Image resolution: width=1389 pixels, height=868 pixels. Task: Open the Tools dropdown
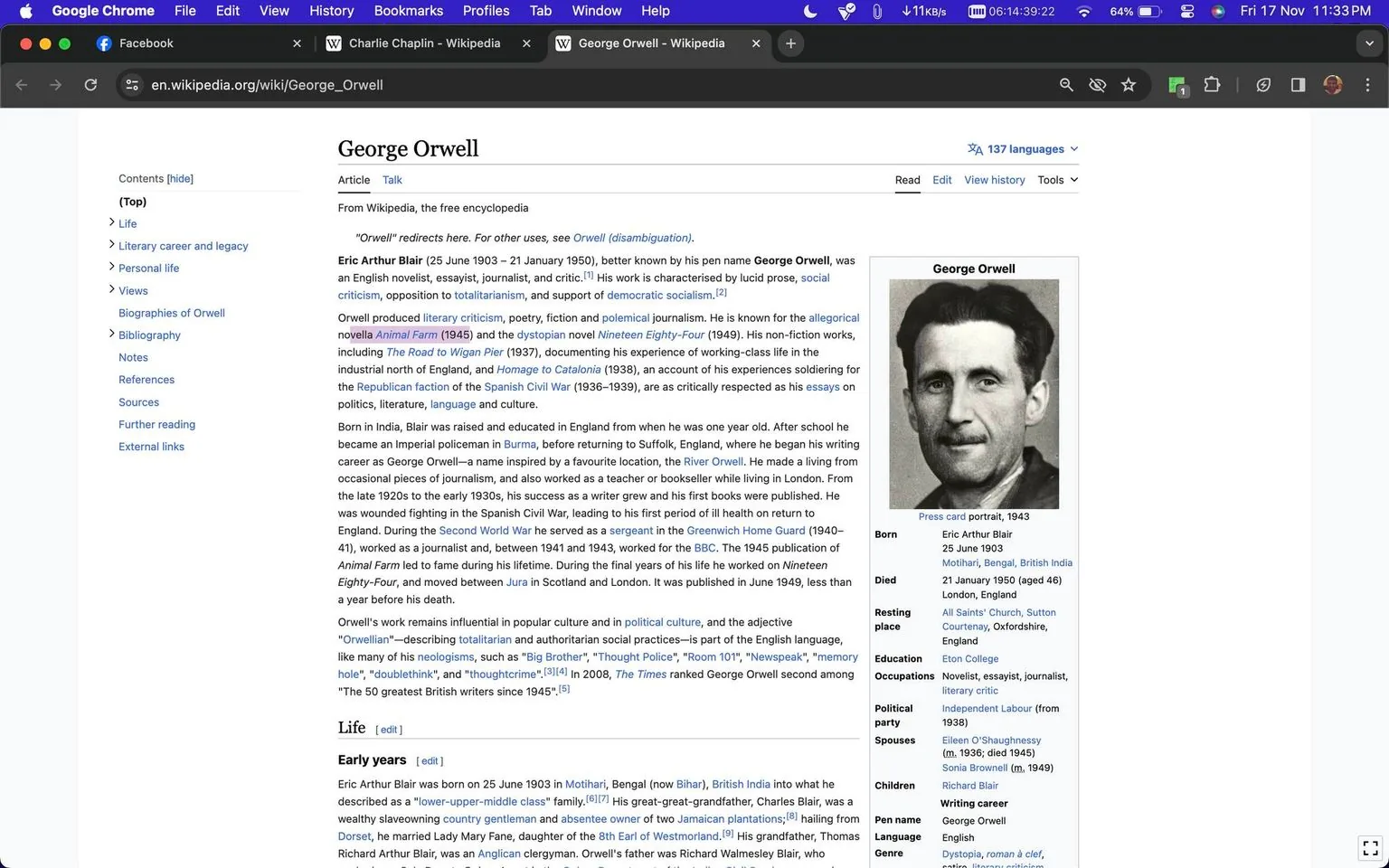coord(1055,180)
